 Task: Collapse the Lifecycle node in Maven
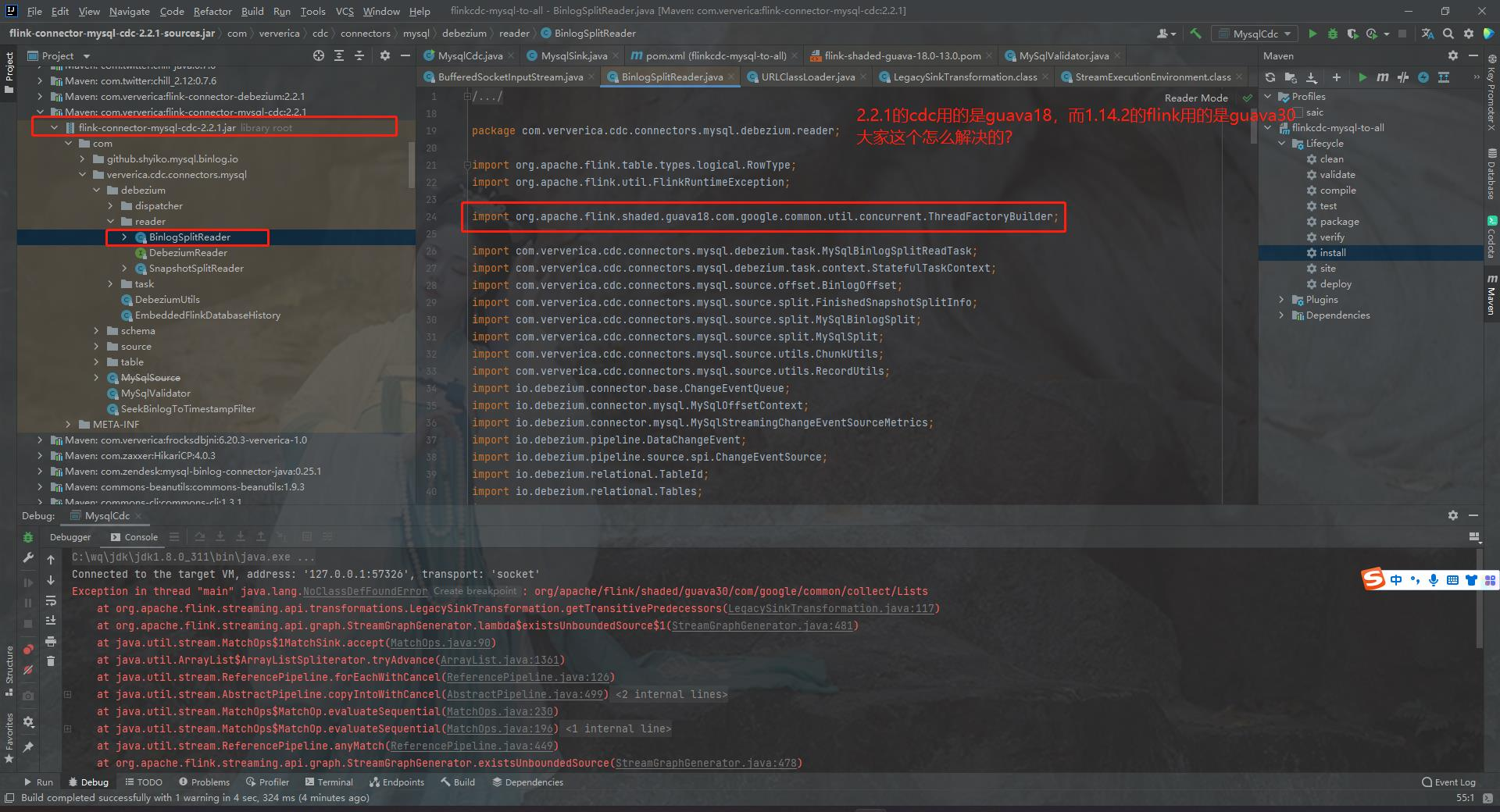(x=1281, y=144)
